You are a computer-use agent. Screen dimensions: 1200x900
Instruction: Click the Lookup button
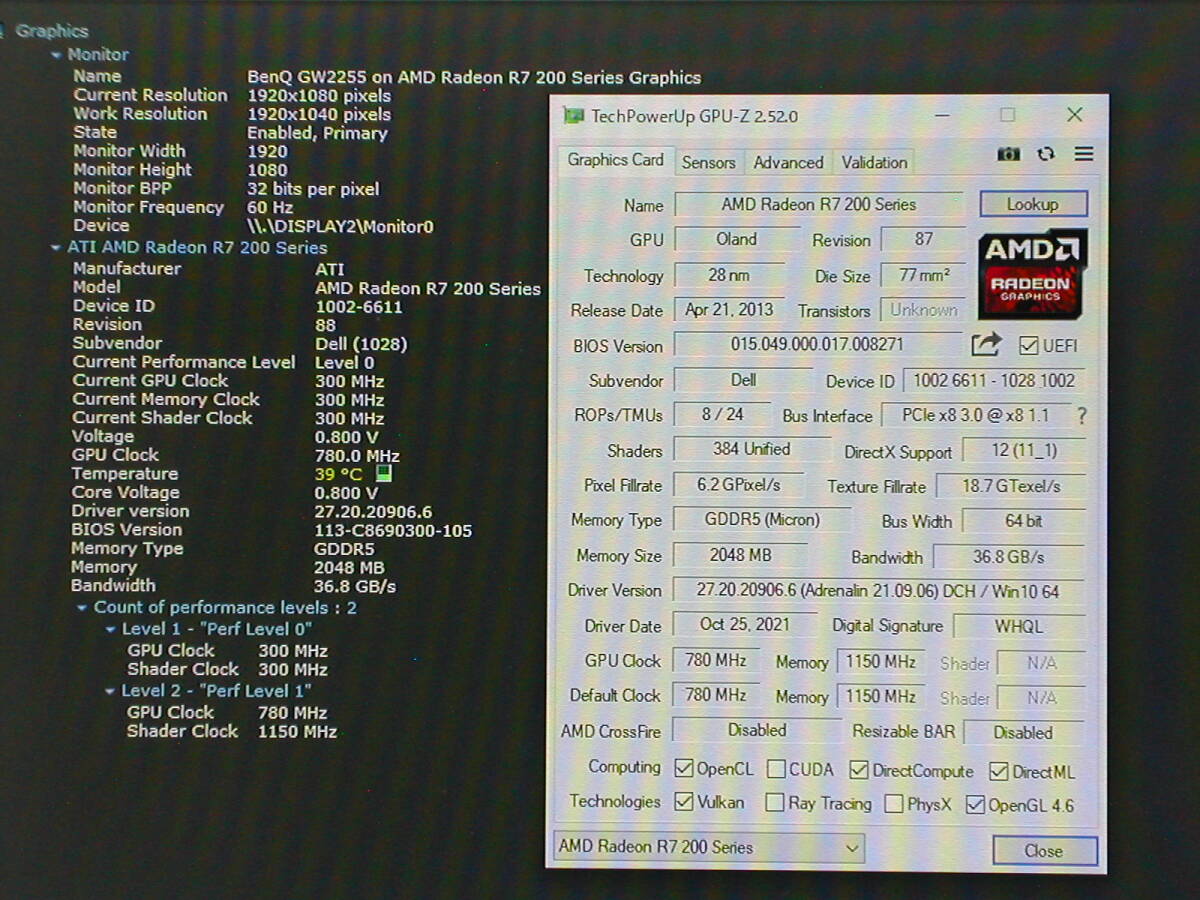click(x=1032, y=204)
